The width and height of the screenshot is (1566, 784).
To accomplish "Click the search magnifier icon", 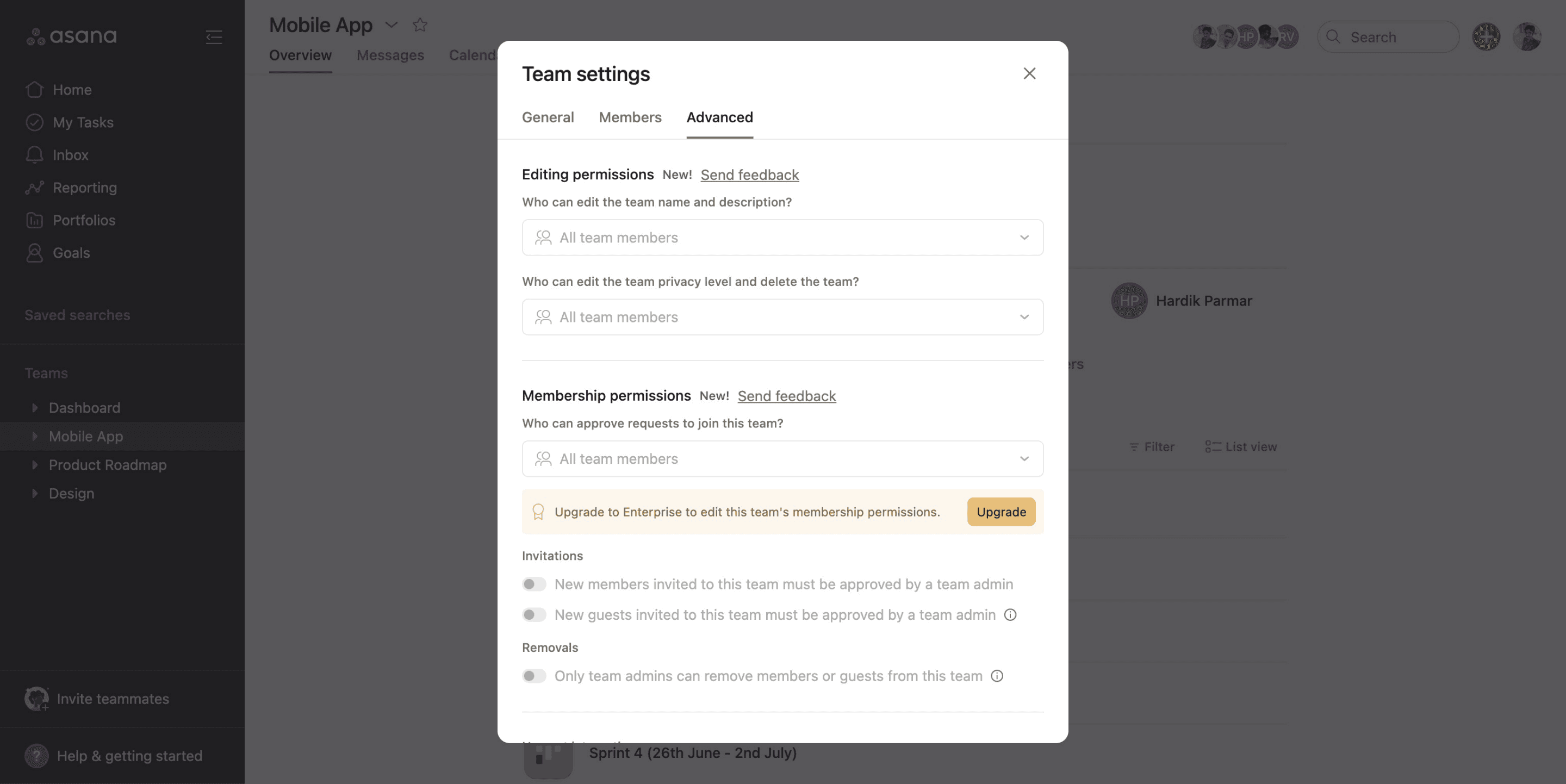I will point(1333,37).
